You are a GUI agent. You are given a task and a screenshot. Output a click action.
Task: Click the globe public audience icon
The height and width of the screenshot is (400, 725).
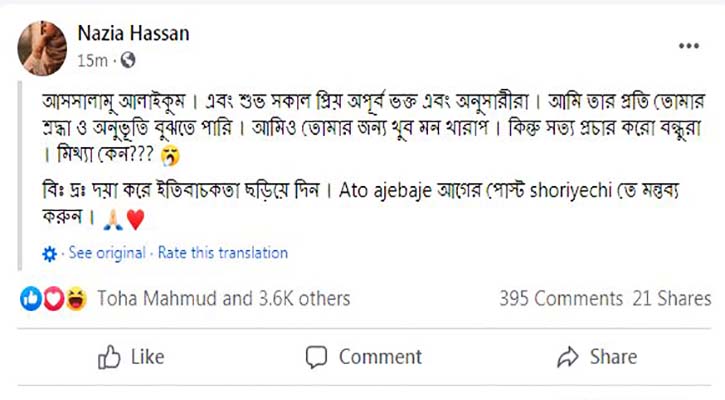128,61
